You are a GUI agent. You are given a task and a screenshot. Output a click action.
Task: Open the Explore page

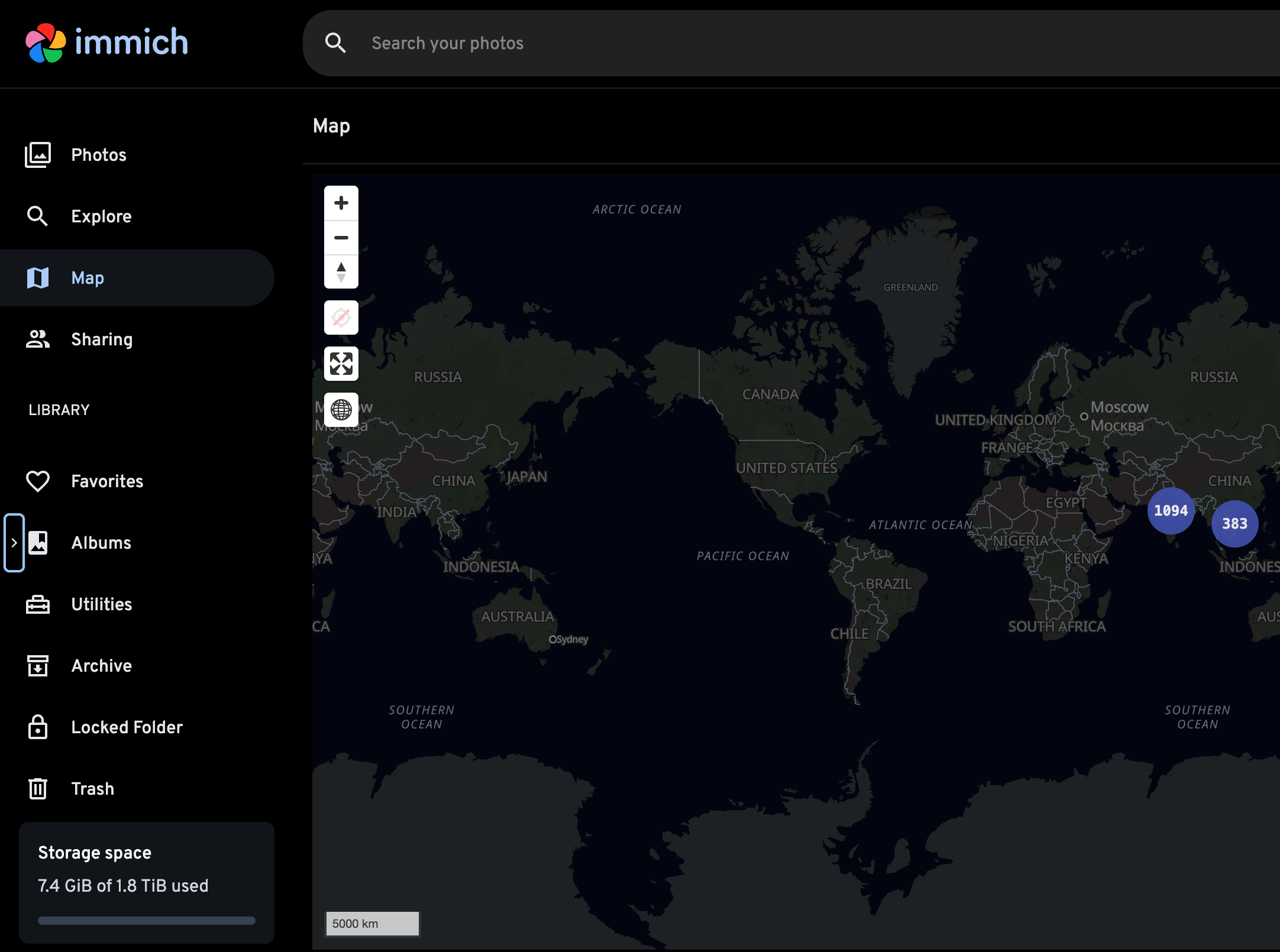[137, 216]
